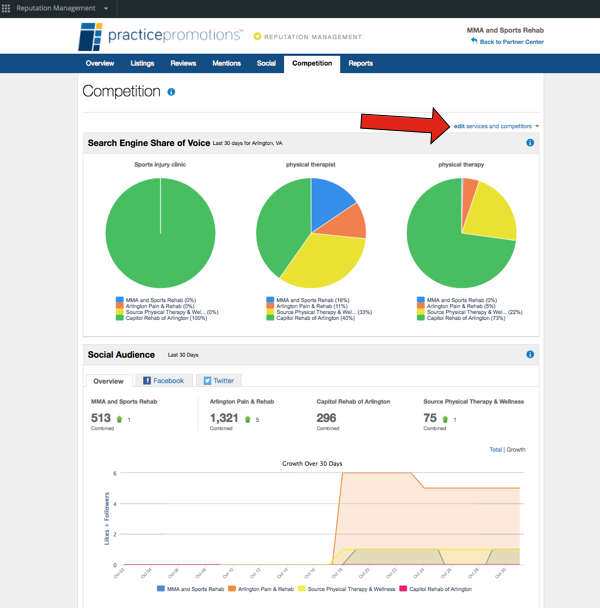Toggle MMA and Sports Rehab chart legend
This screenshot has width=600, height=608.
[190, 589]
